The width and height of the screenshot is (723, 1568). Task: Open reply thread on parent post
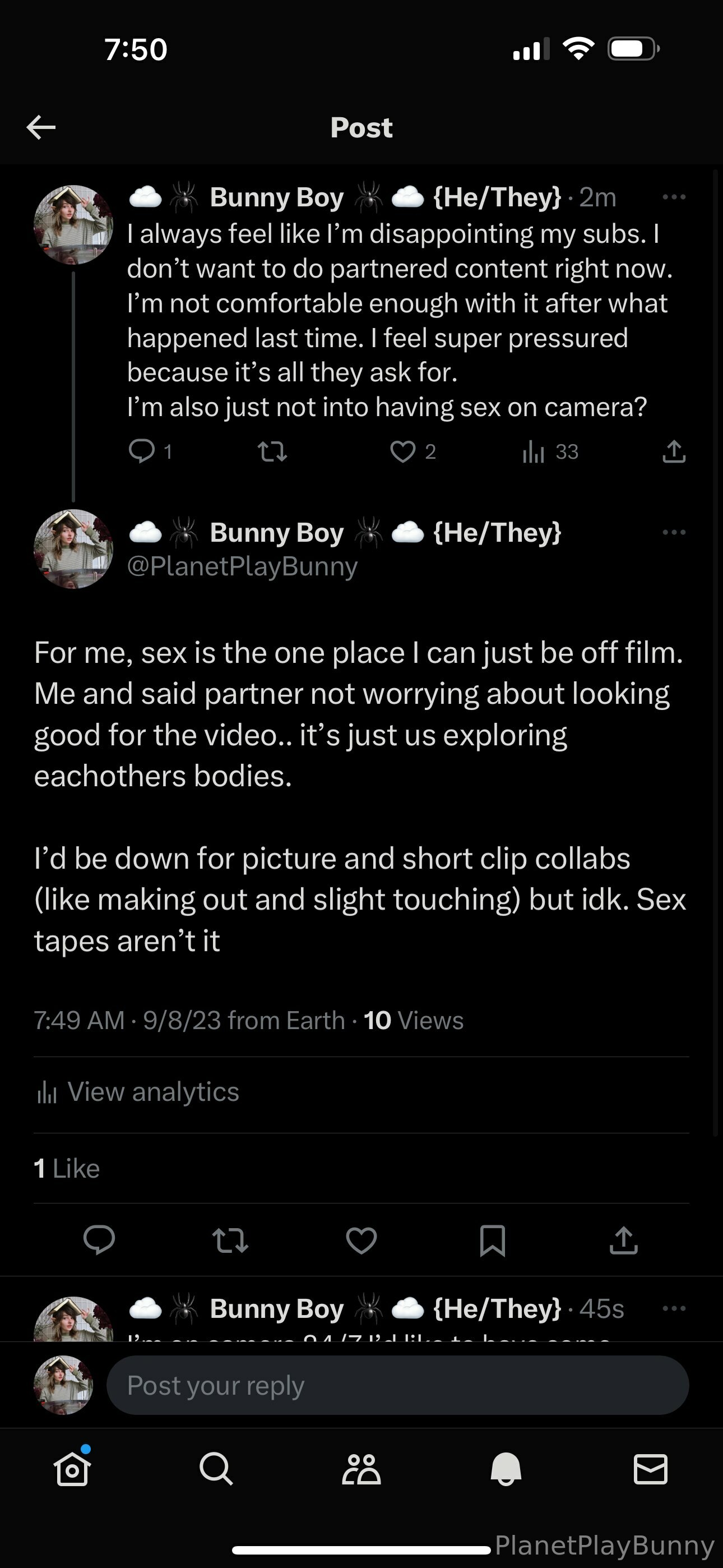(x=142, y=451)
